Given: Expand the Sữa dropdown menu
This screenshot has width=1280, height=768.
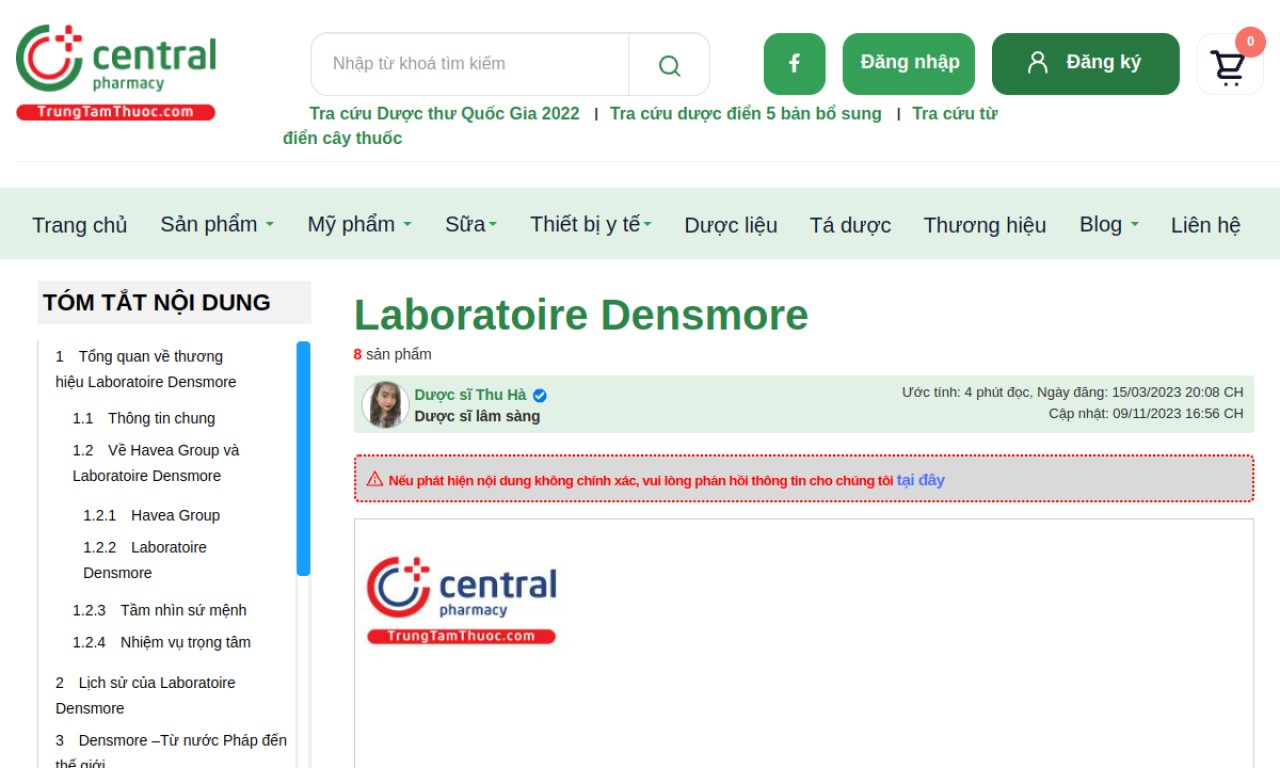Looking at the screenshot, I should (471, 224).
